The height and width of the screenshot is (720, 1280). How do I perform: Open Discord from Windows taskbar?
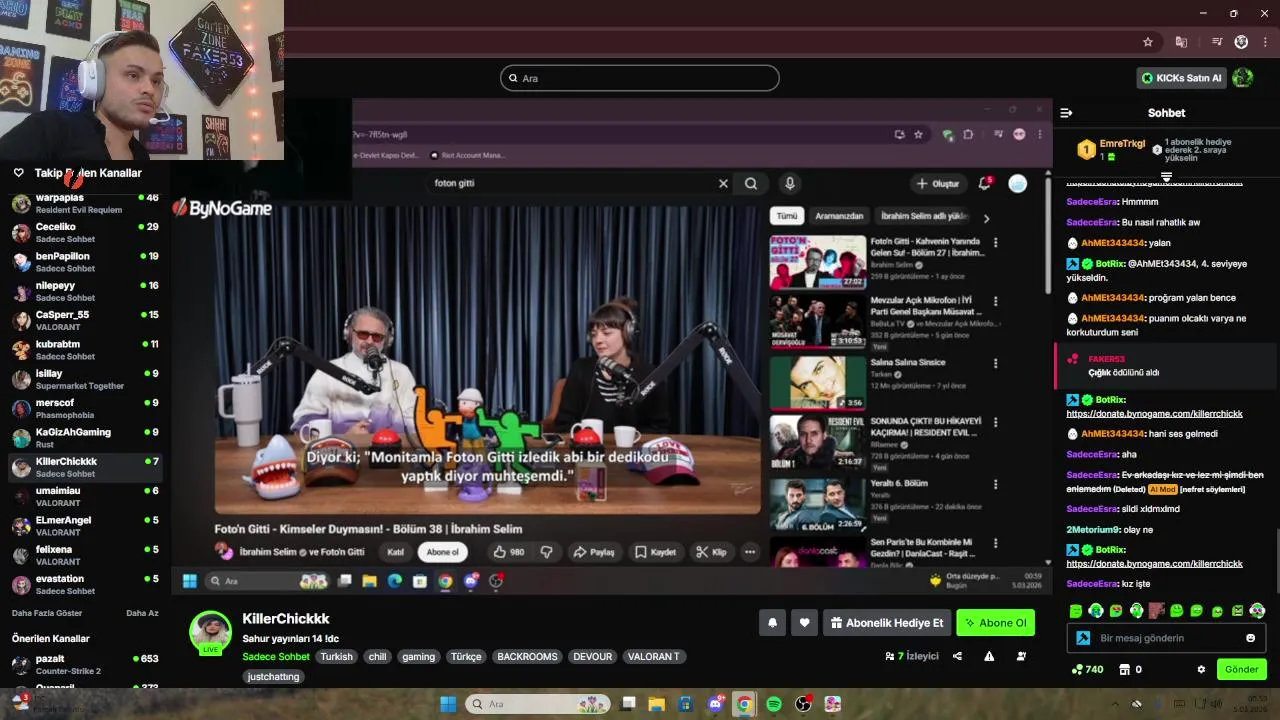[x=715, y=704]
